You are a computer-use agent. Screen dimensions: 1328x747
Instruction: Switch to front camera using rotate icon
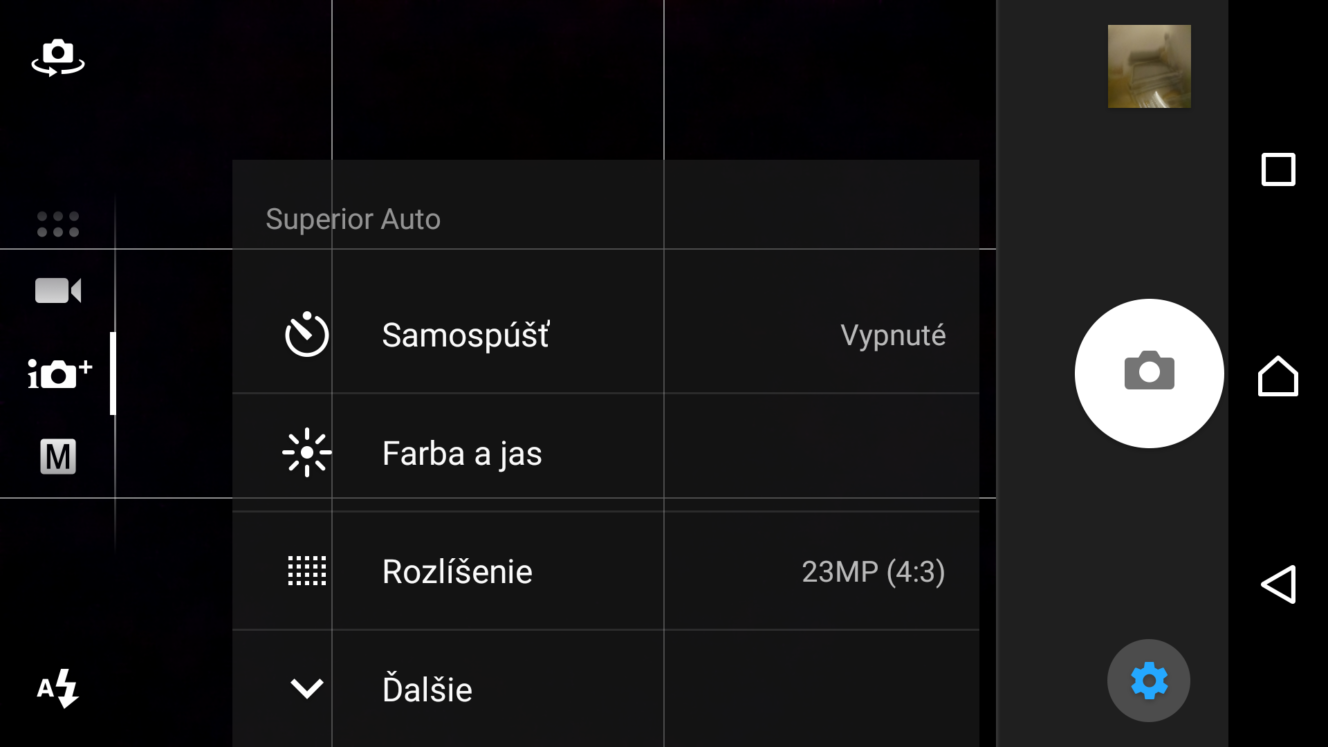(58, 58)
